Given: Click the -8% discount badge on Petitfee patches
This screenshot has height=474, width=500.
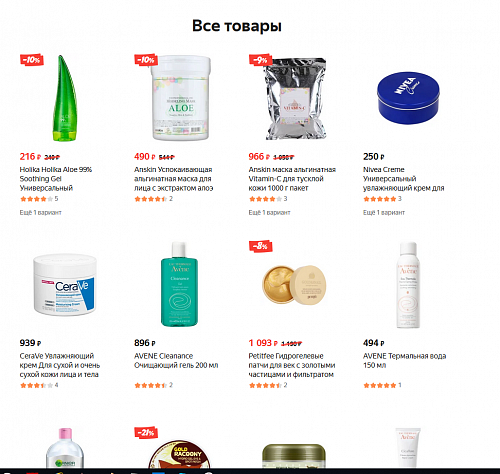Looking at the screenshot, I should pos(261,246).
